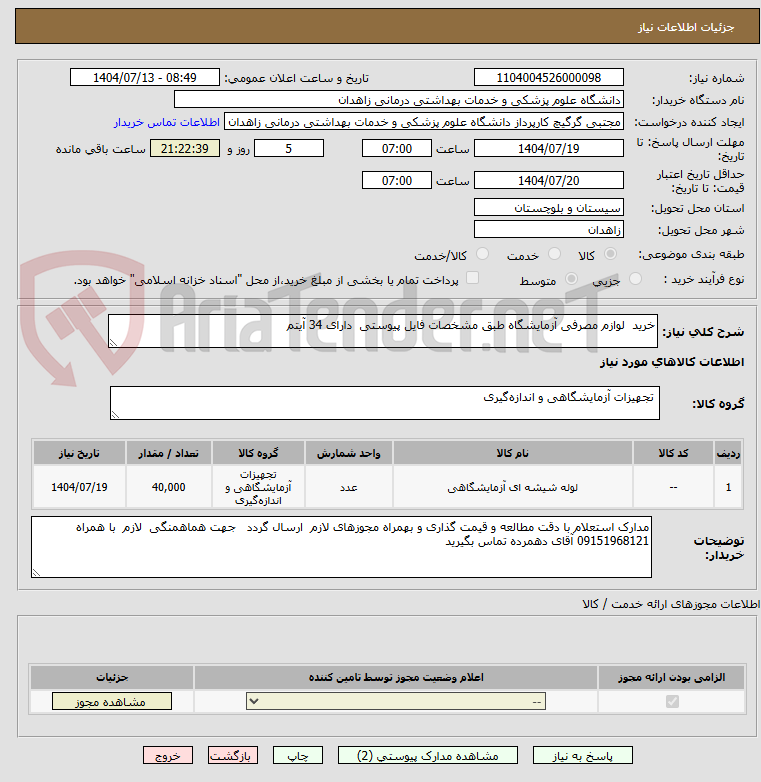Click the remaining days field showing 5
Screen dimensions: 761x782
click(289, 149)
